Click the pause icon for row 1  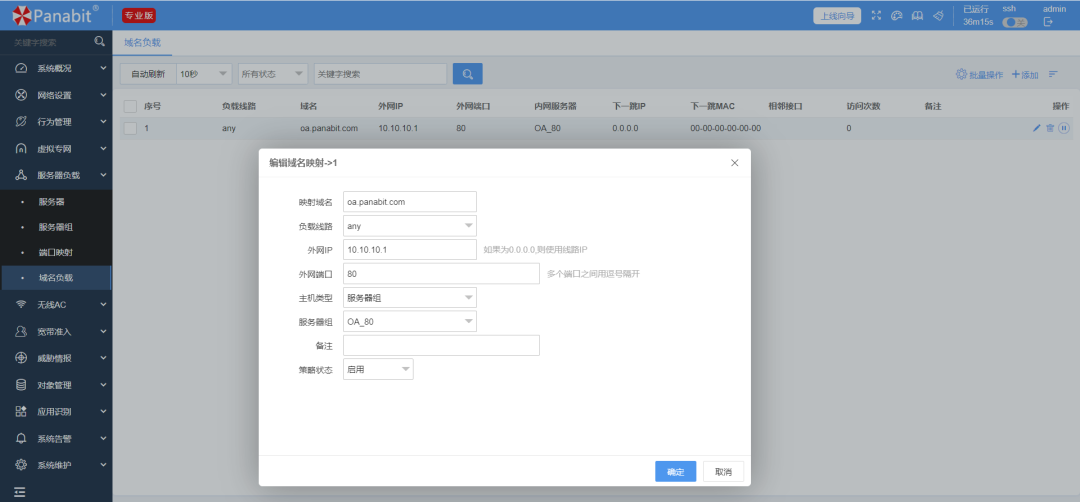[x=1063, y=128]
